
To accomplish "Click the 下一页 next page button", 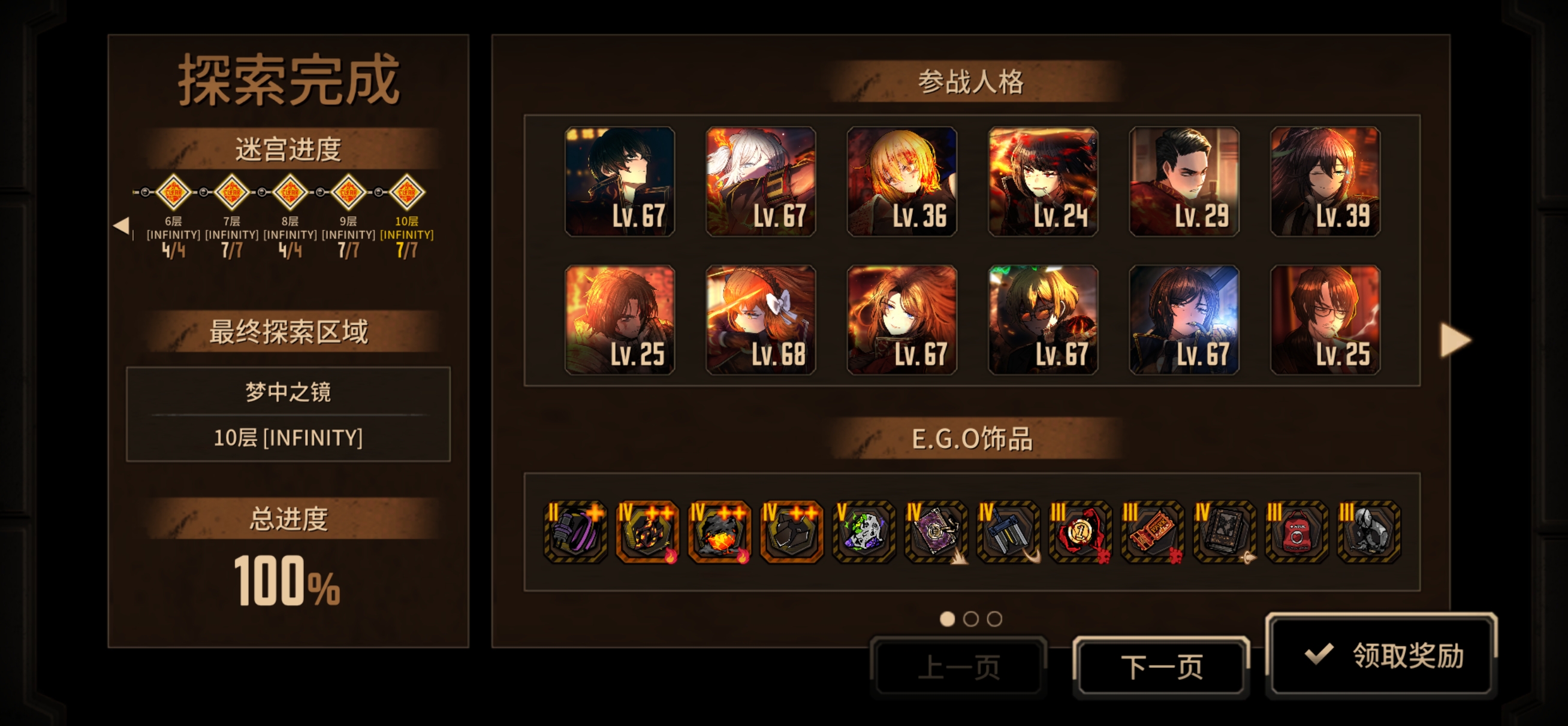I will pos(1162,665).
